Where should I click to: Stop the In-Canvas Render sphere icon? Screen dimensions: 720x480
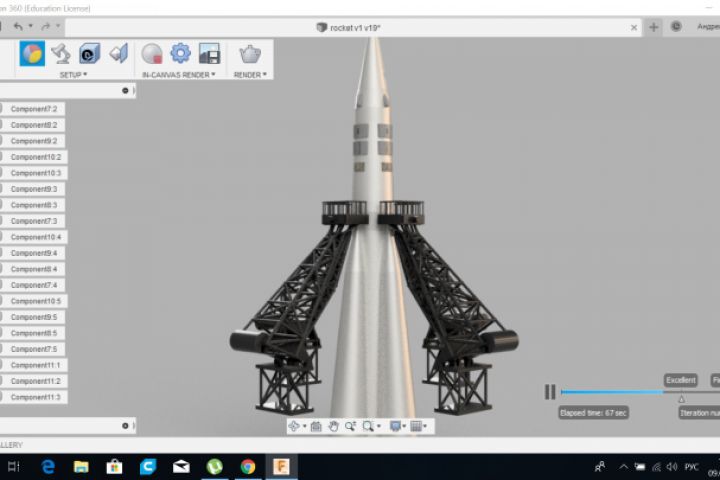(x=152, y=54)
